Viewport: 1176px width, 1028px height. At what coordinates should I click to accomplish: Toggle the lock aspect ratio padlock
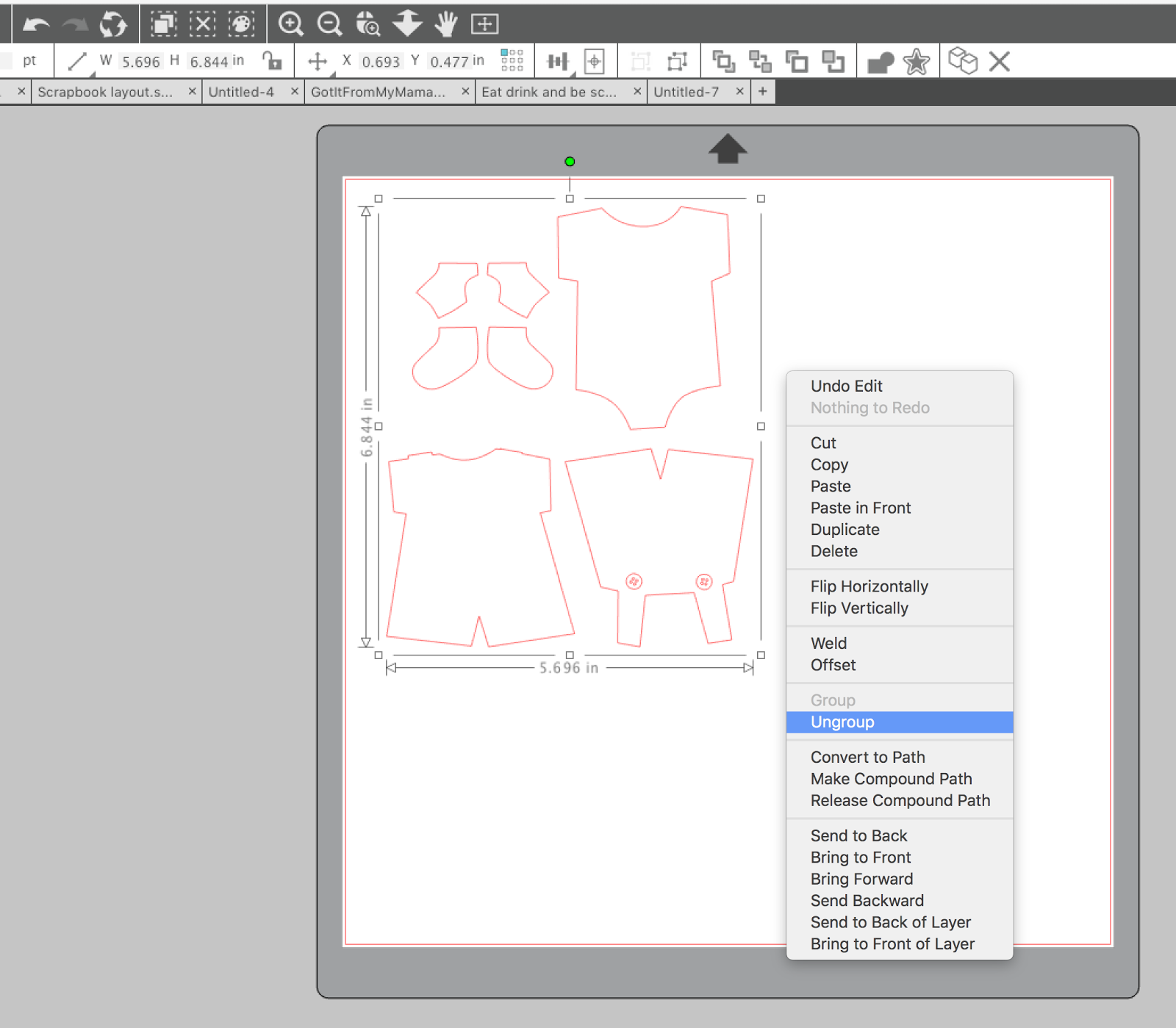point(273,61)
